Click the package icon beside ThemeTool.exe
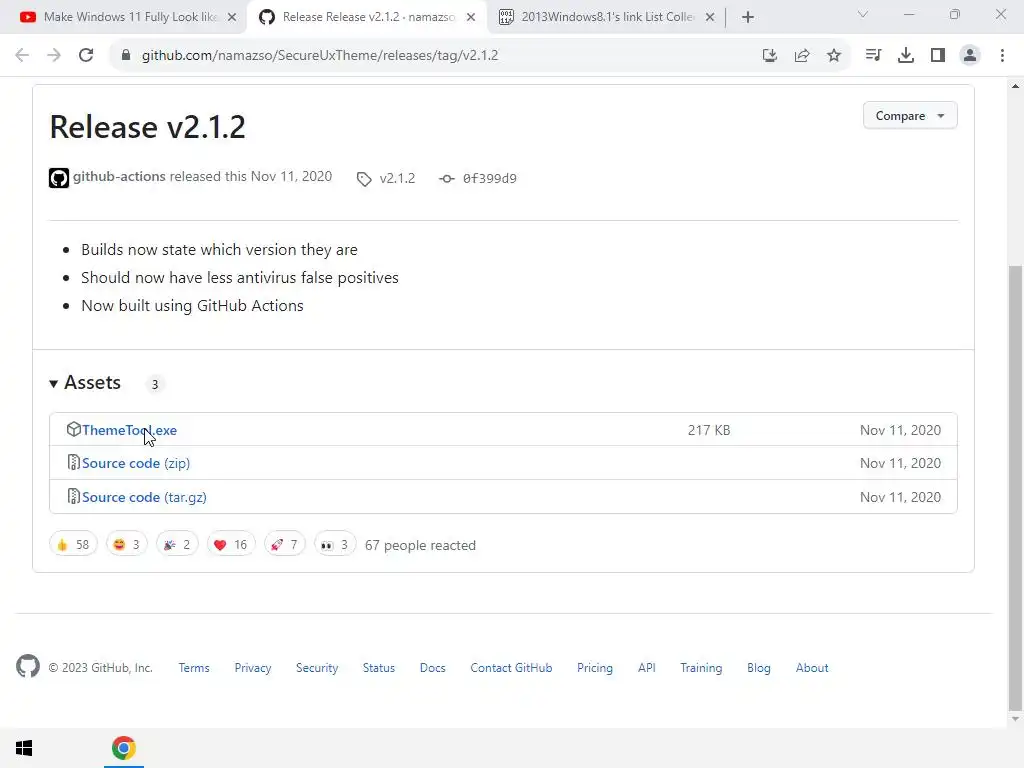Image resolution: width=1024 pixels, height=768 pixels. [x=73, y=429]
